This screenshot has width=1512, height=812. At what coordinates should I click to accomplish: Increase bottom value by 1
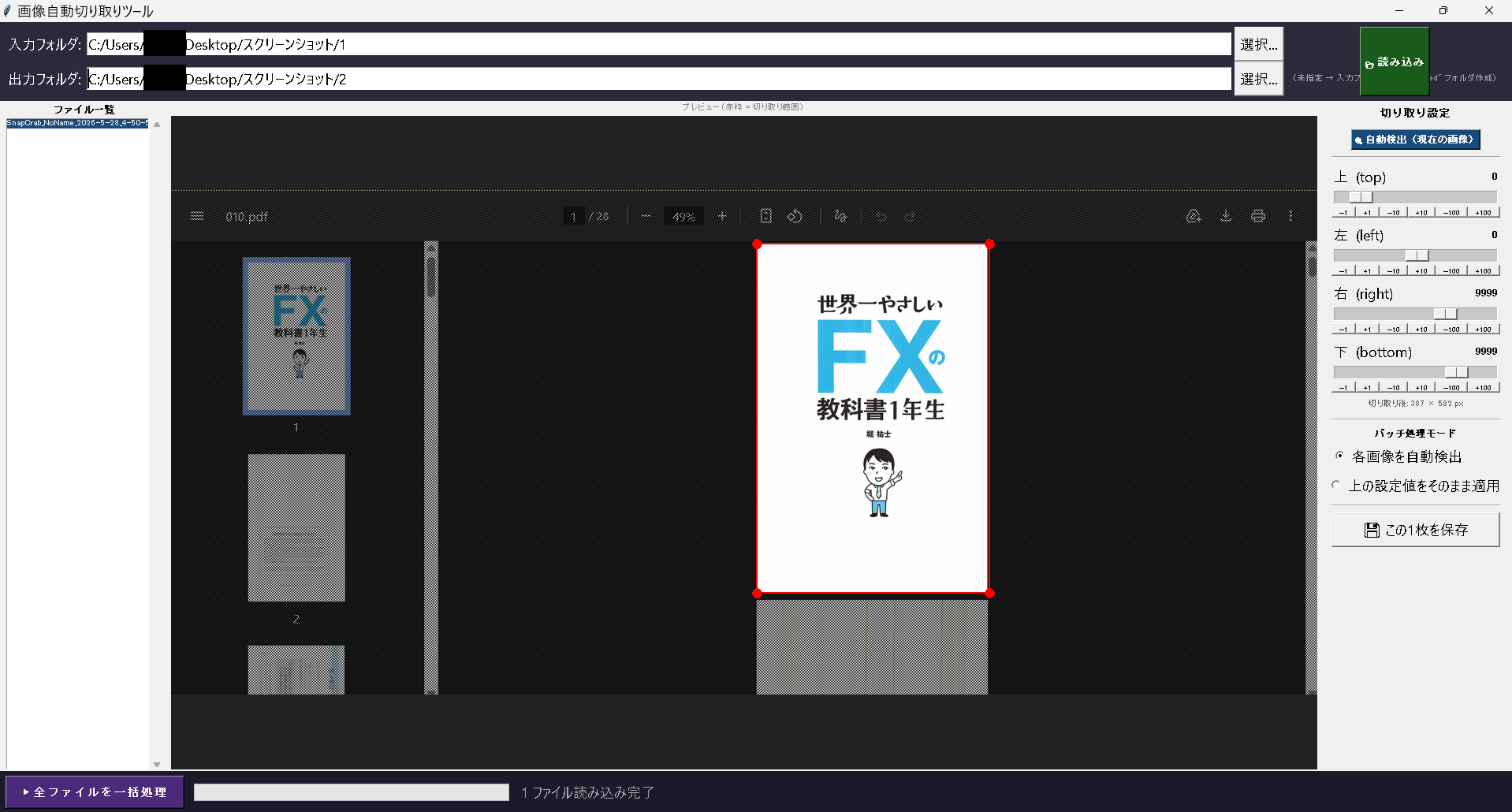(1367, 387)
